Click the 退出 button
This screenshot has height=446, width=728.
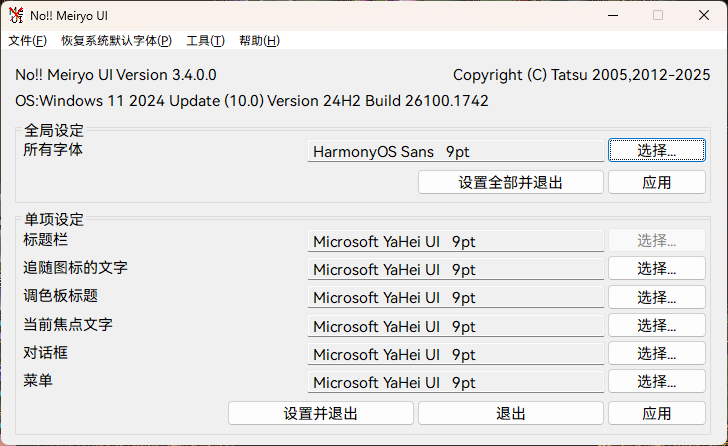511,413
